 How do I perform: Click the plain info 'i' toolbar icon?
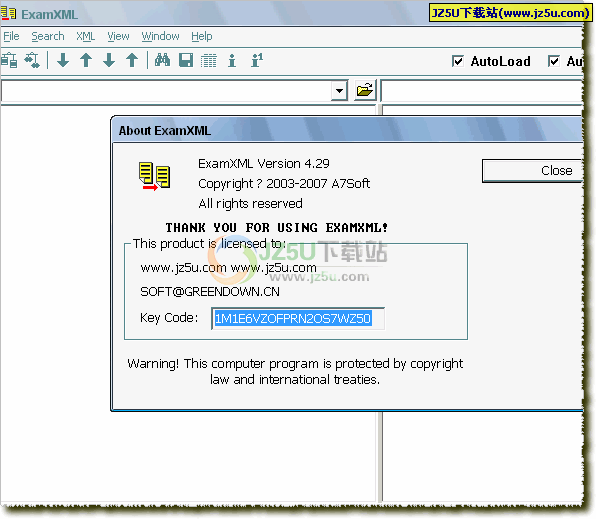point(232,60)
